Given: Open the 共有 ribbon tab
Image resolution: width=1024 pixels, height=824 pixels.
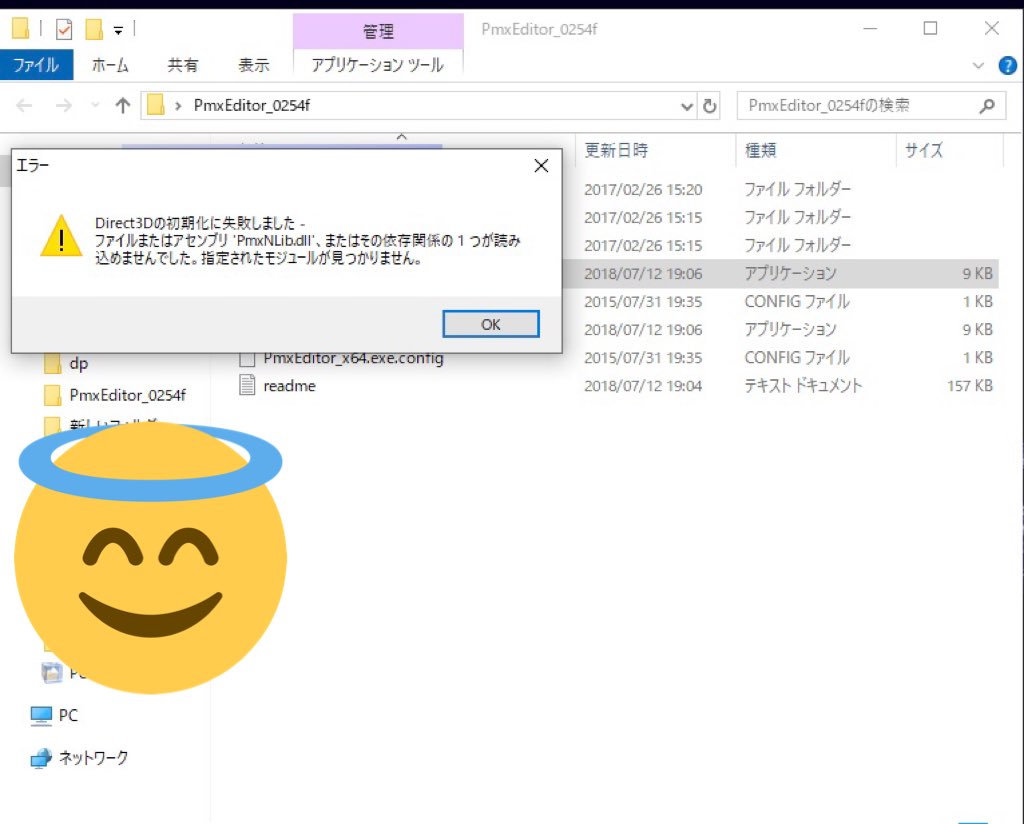Looking at the screenshot, I should click(x=182, y=65).
